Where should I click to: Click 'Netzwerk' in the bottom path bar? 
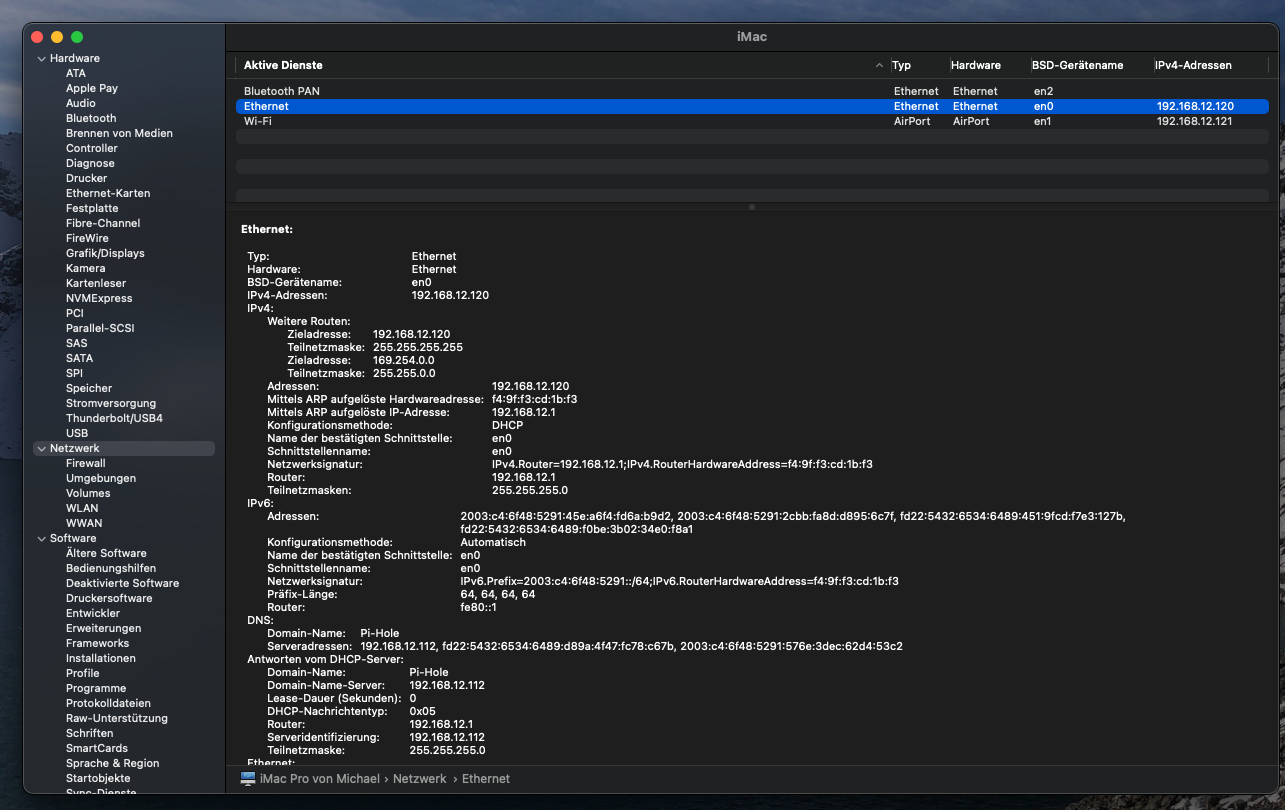[x=420, y=778]
